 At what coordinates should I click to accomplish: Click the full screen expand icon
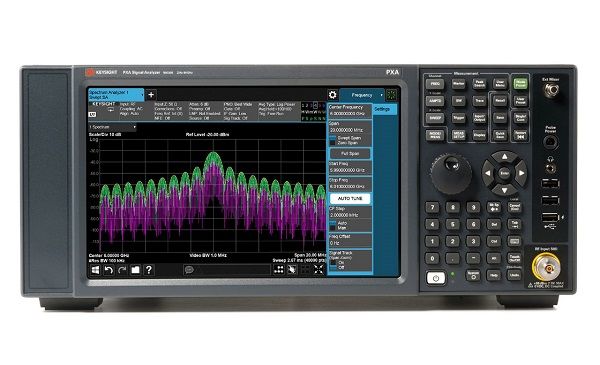318,269
